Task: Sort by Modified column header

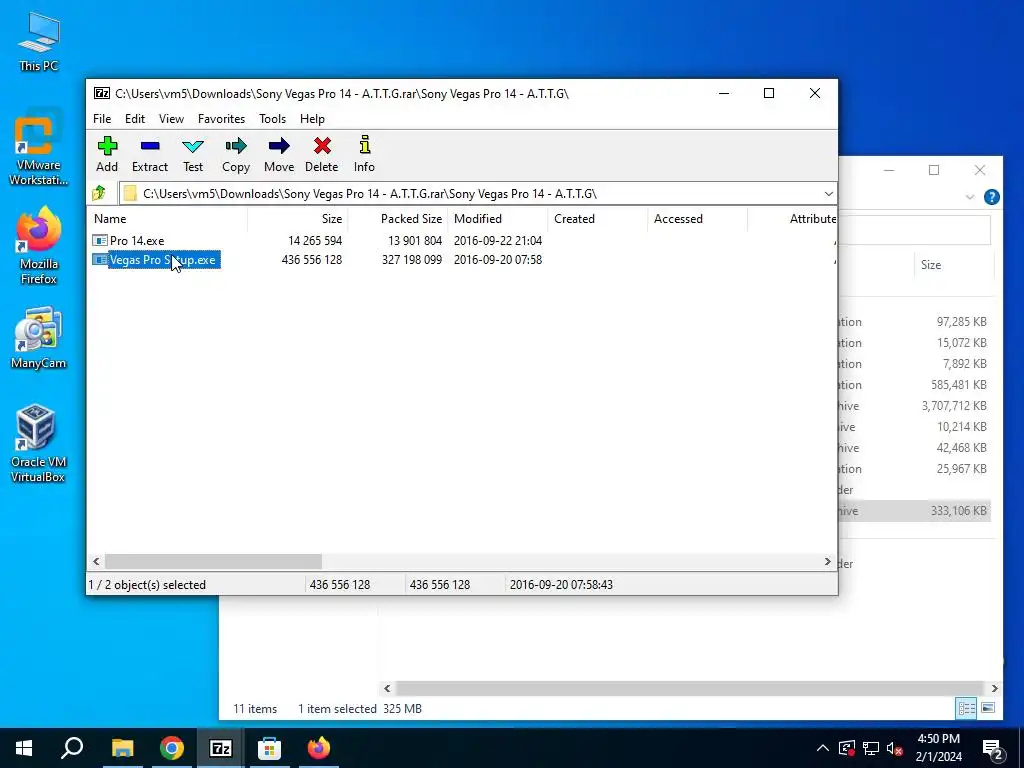Action: 498,219
